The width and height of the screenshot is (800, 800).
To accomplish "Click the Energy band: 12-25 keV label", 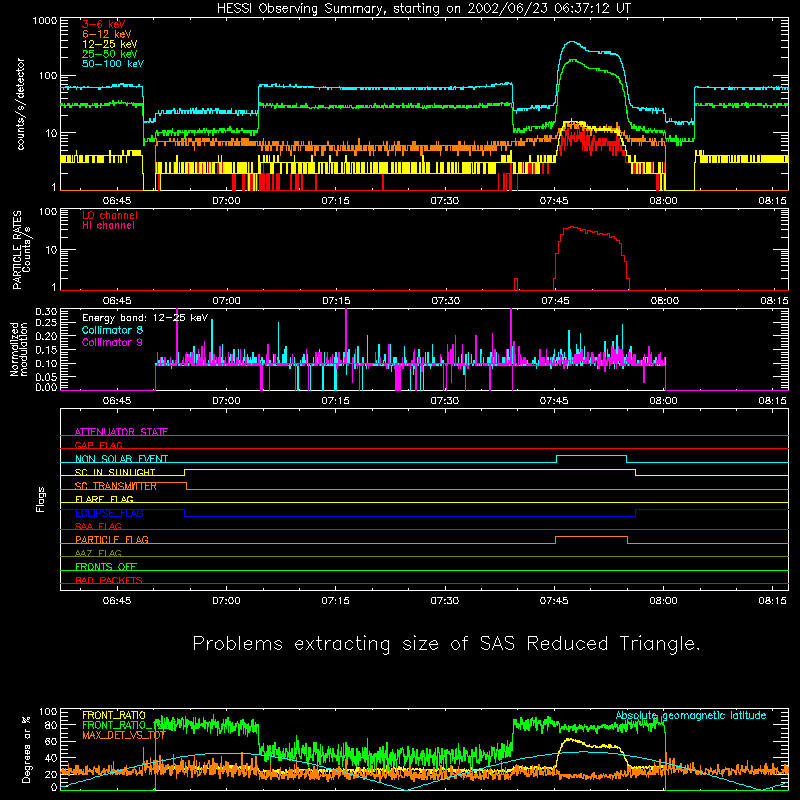I will click(145, 318).
